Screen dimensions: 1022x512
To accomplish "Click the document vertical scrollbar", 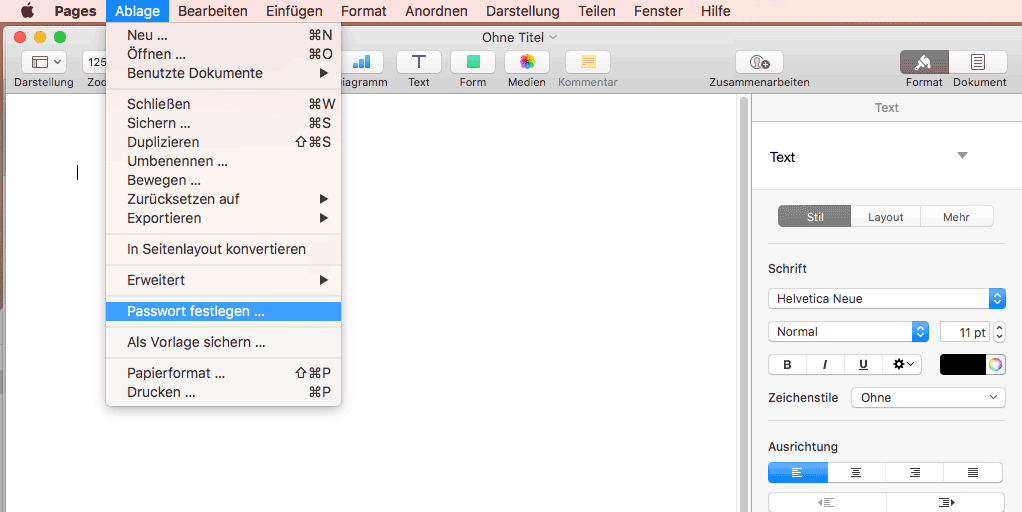I will click(x=742, y=303).
